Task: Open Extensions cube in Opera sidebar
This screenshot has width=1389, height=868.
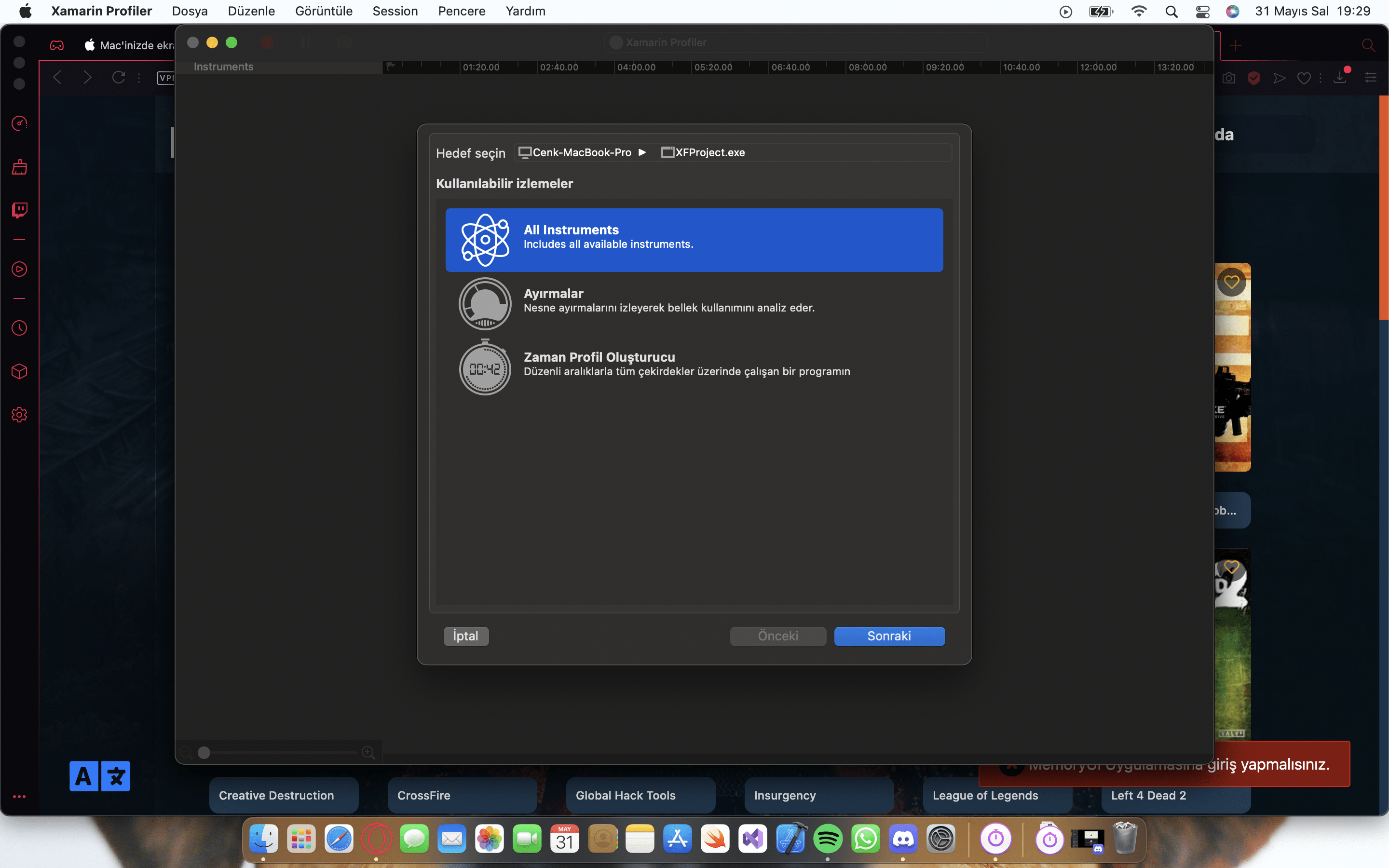Action: [x=19, y=371]
